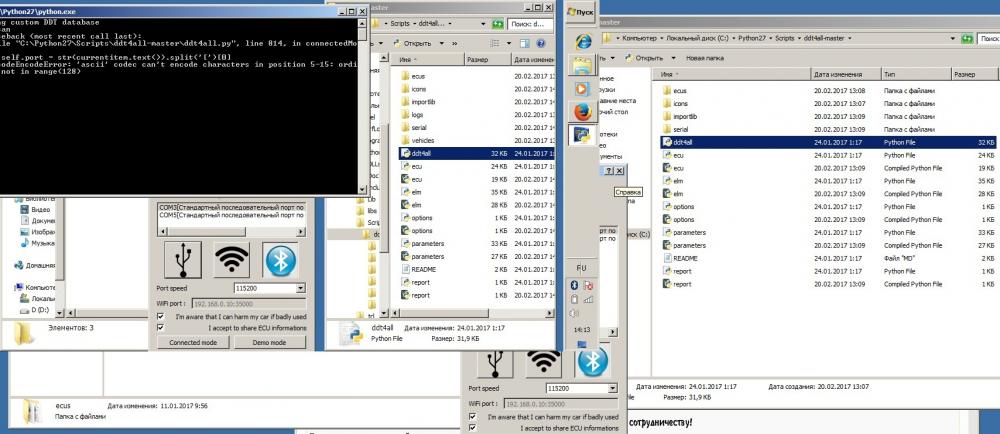Image resolution: width=1000 pixels, height=434 pixels.
Task: Click the command prompt vertical scrollbar
Action: tap(362, 106)
